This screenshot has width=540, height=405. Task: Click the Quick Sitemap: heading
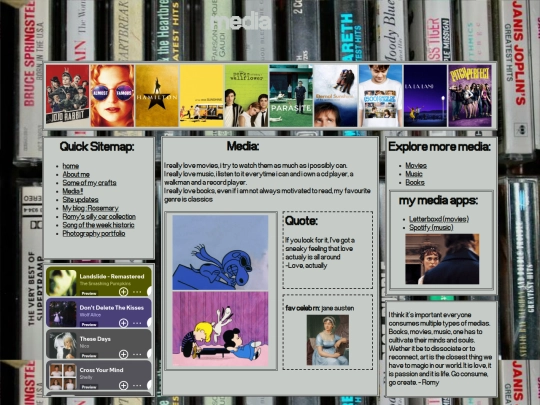[x=97, y=147]
